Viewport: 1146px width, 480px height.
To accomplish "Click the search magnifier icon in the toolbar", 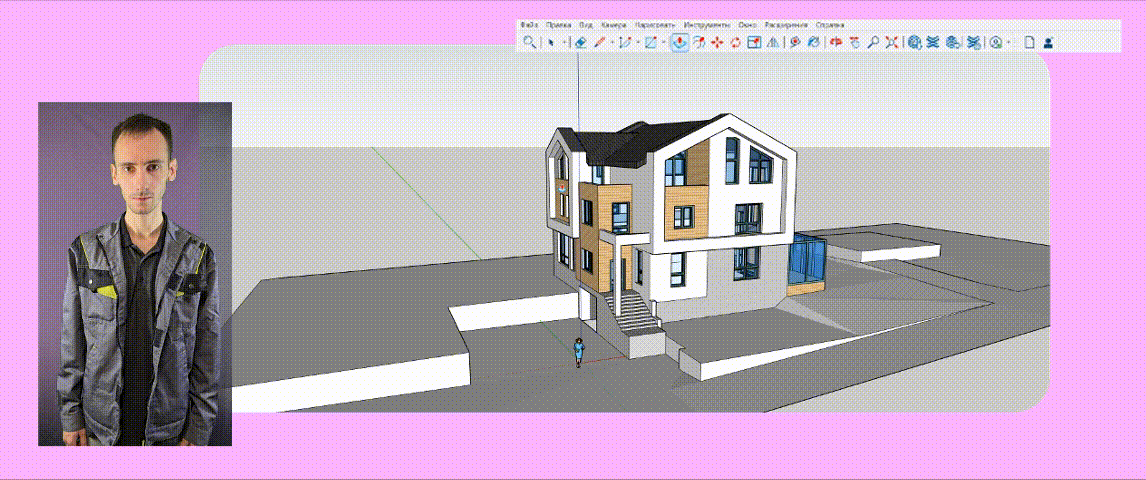I will tap(529, 42).
